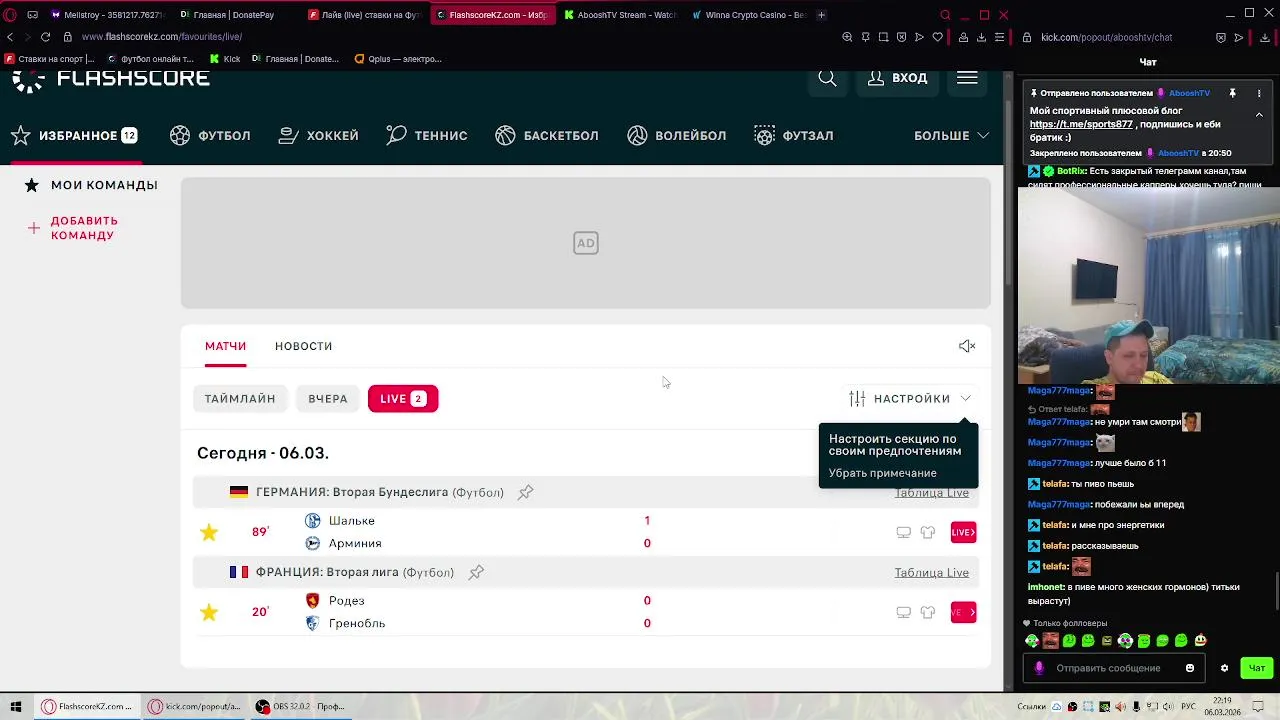Click TV icon on Шальке match

[x=903, y=533]
